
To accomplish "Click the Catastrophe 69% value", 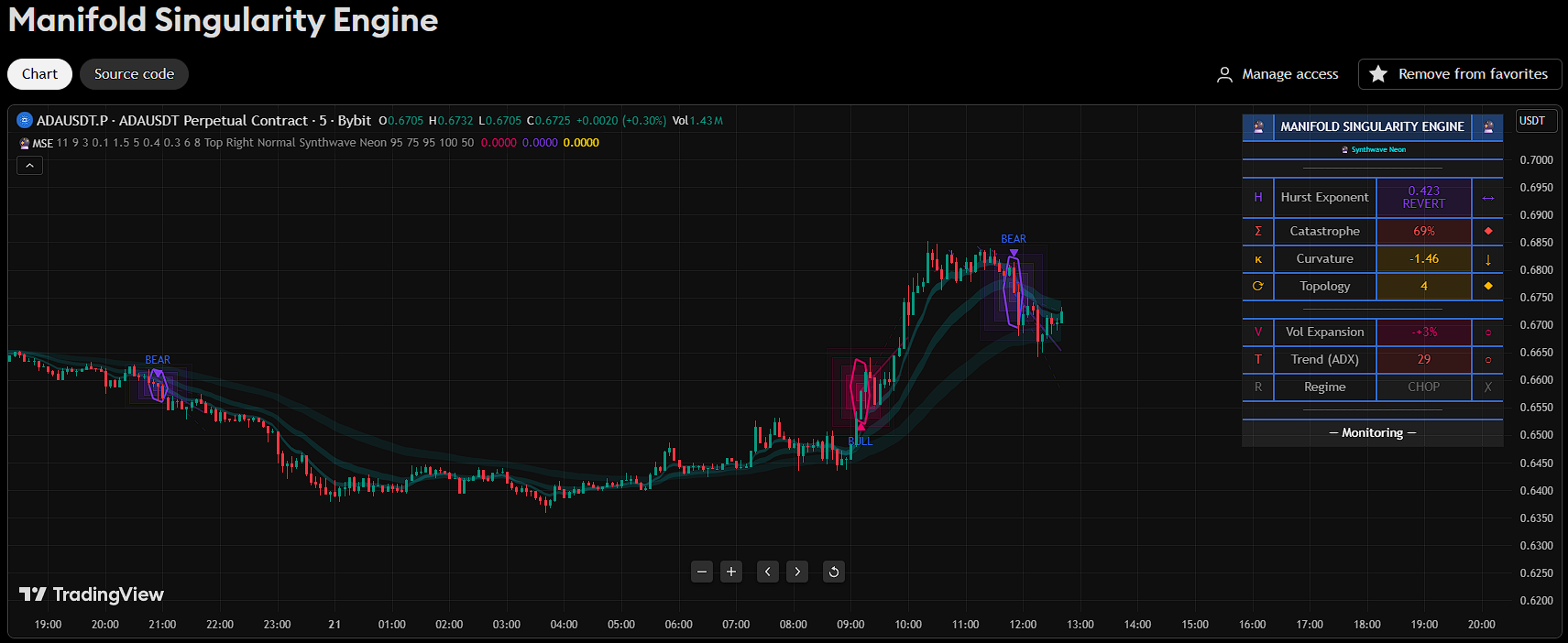I will coord(1423,231).
